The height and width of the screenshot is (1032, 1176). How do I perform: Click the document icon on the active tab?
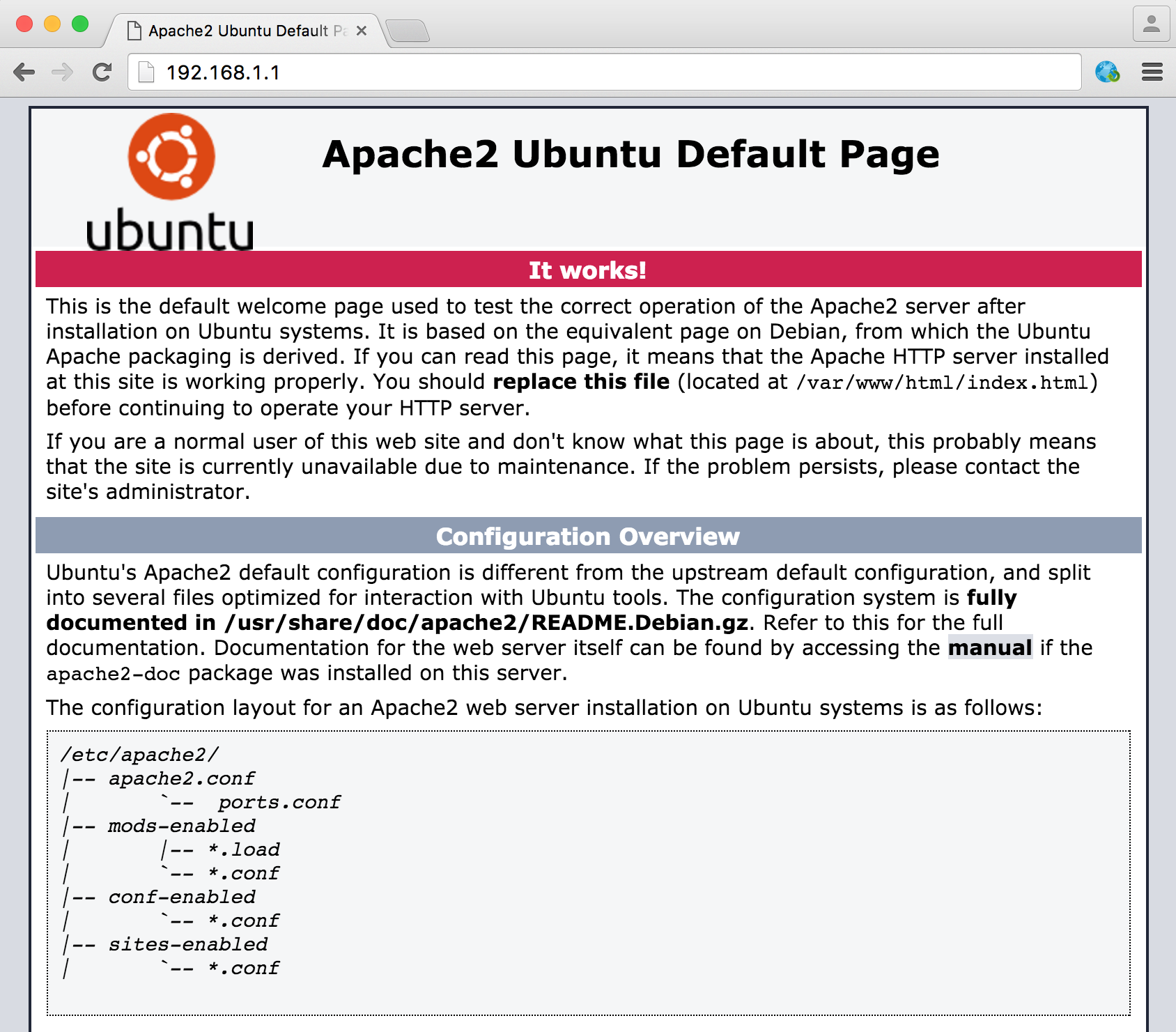[x=134, y=30]
